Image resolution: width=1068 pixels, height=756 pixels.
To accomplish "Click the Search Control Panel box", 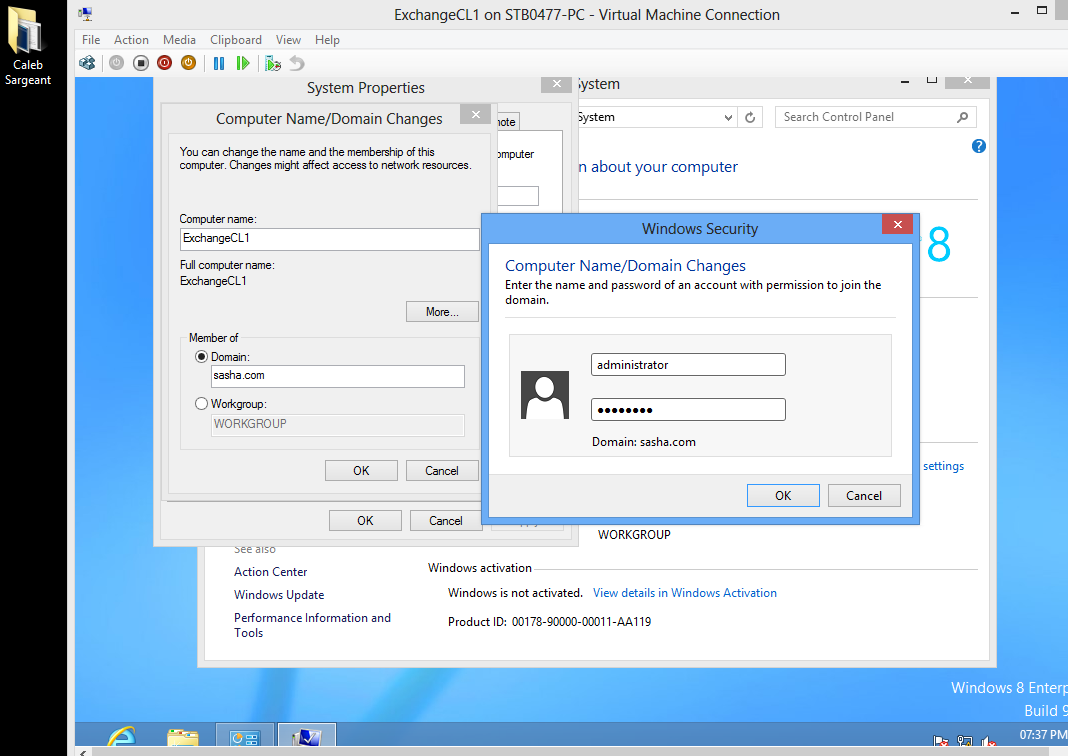I will pyautogui.click(x=875, y=117).
